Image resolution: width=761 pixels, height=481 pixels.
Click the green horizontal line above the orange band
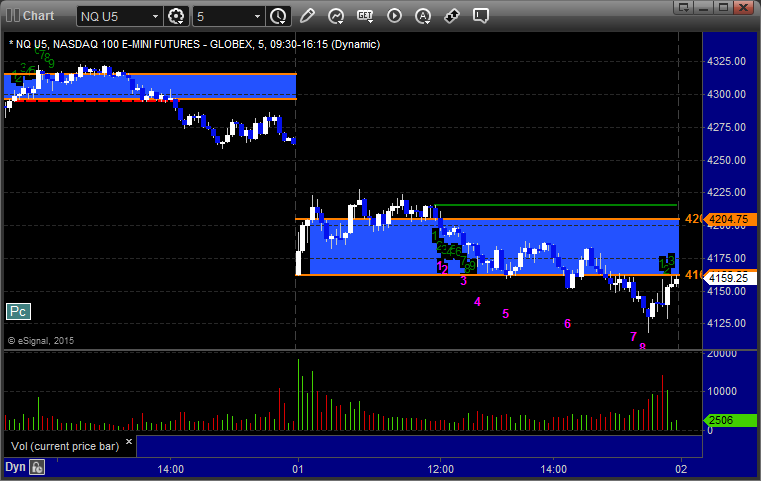tap(556, 205)
